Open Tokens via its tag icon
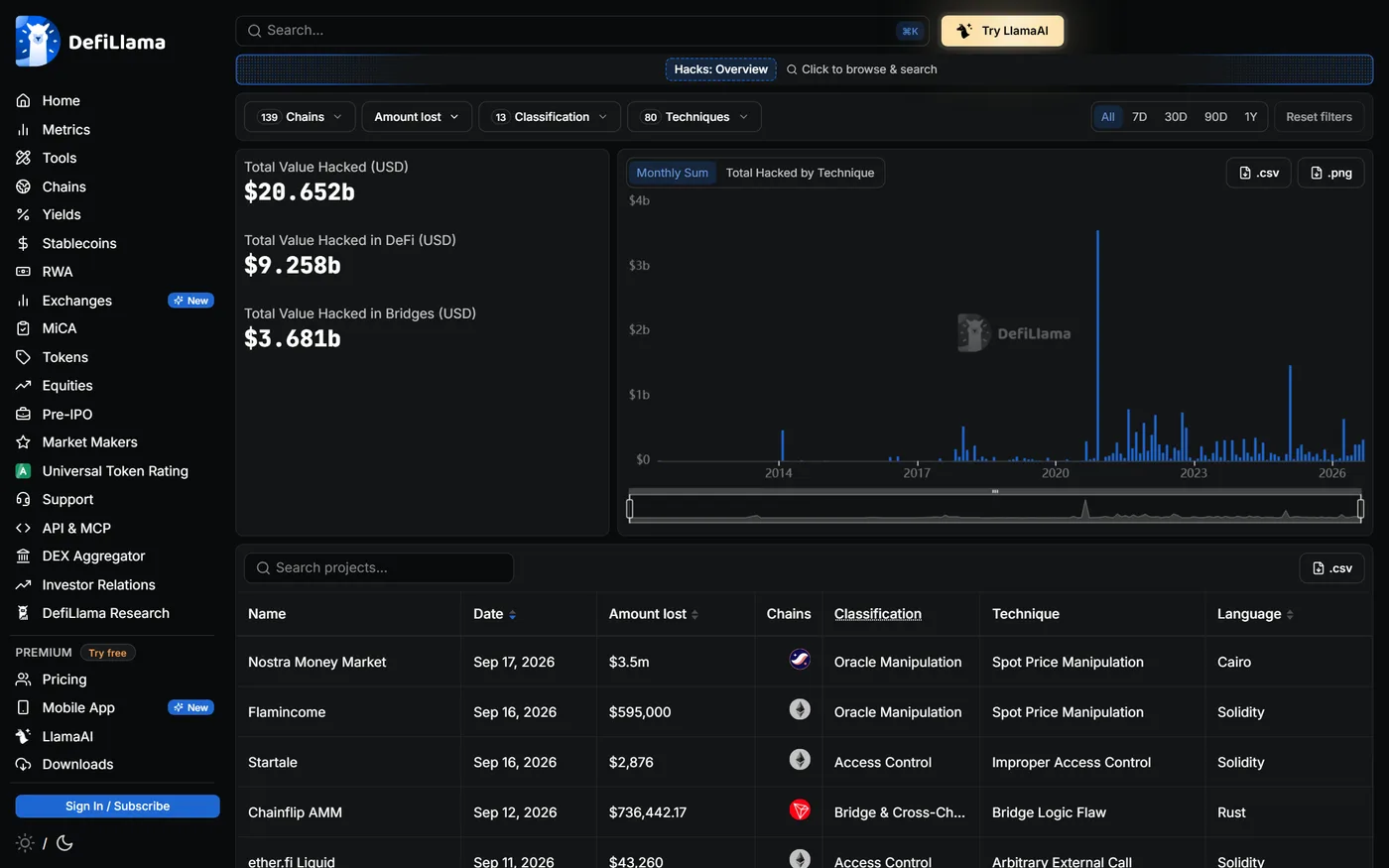 [x=23, y=357]
